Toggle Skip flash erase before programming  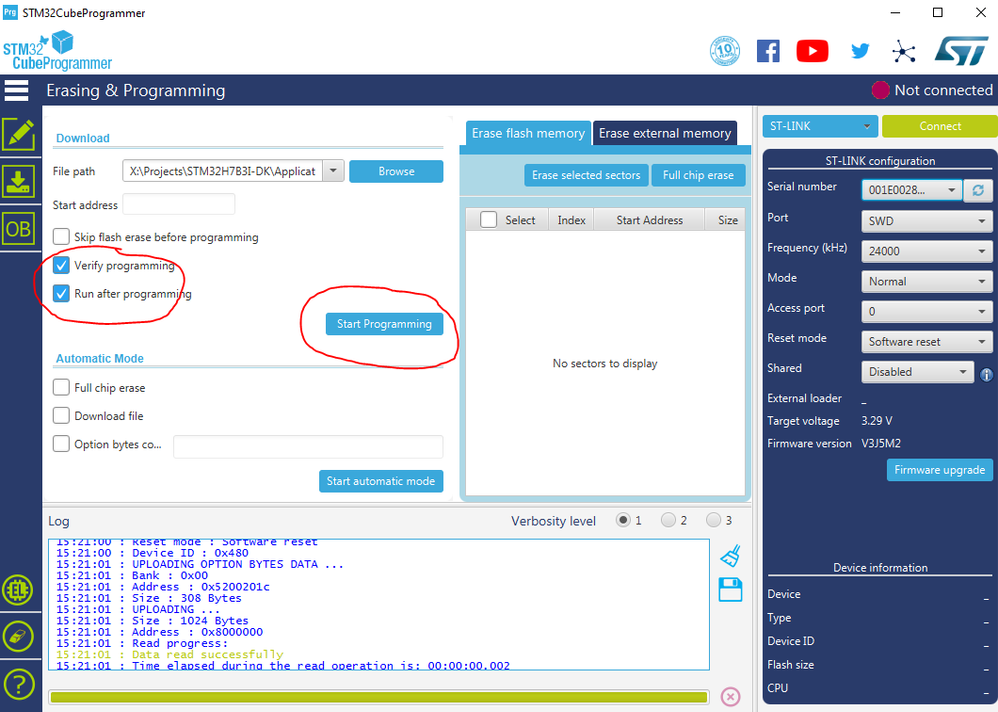(61, 237)
